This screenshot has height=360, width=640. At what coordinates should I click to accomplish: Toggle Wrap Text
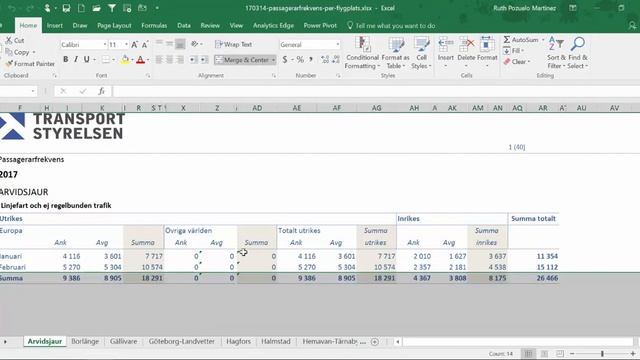(x=234, y=44)
